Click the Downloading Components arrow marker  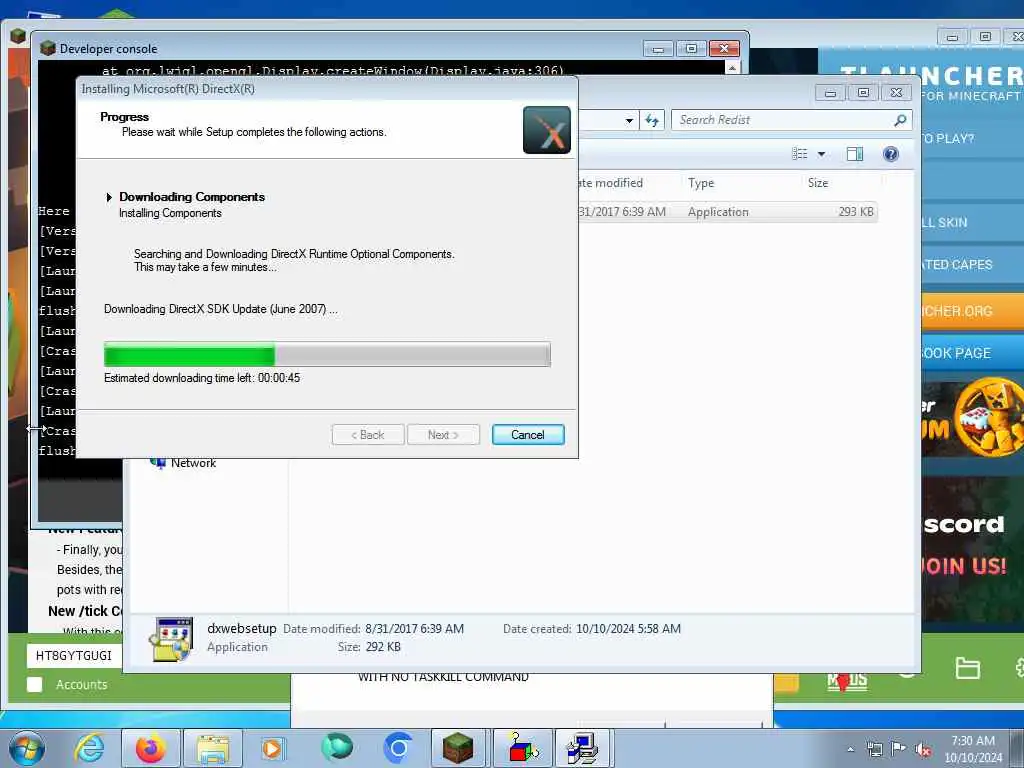pyautogui.click(x=109, y=197)
